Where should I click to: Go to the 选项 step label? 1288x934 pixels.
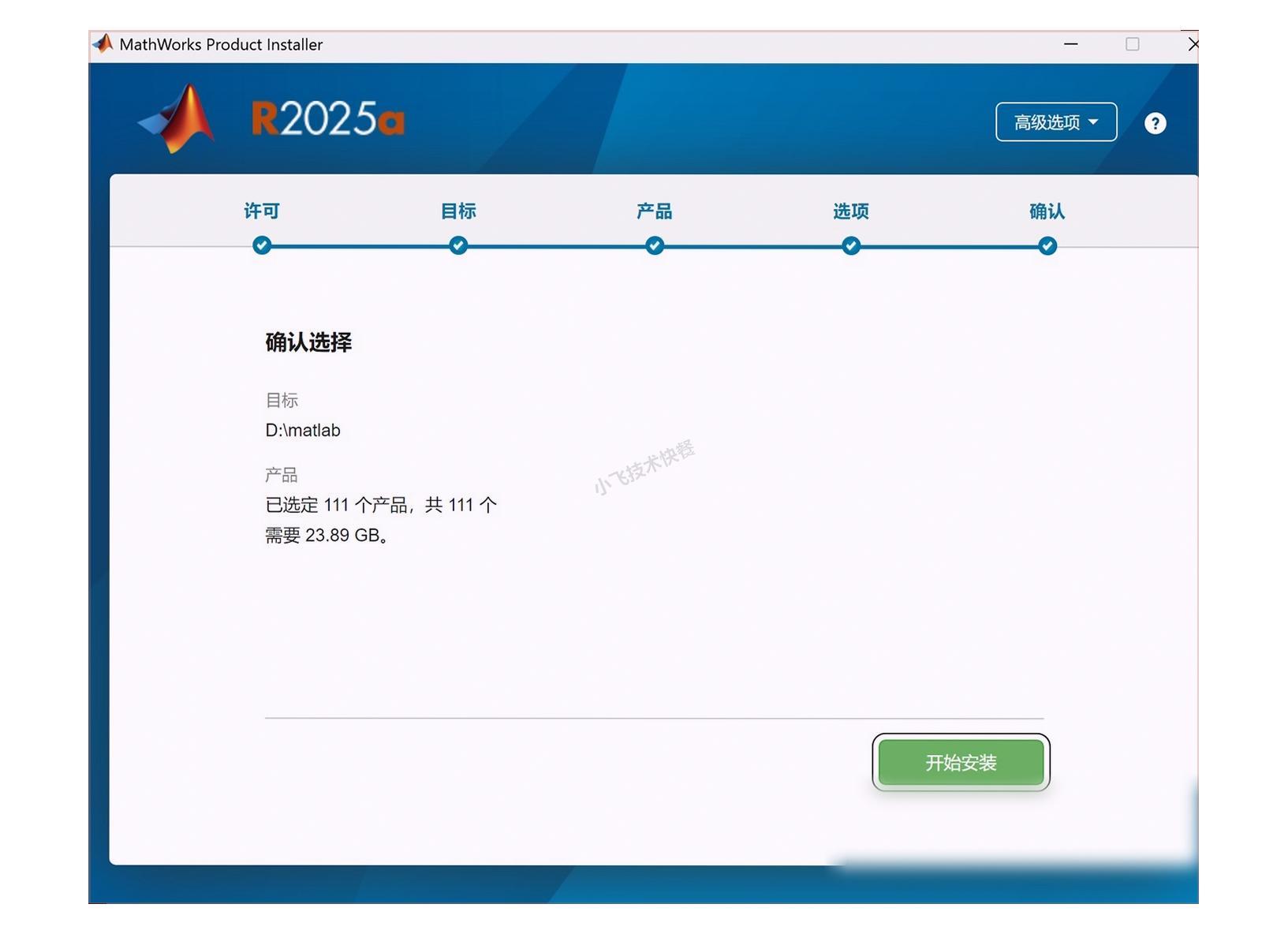(x=851, y=211)
